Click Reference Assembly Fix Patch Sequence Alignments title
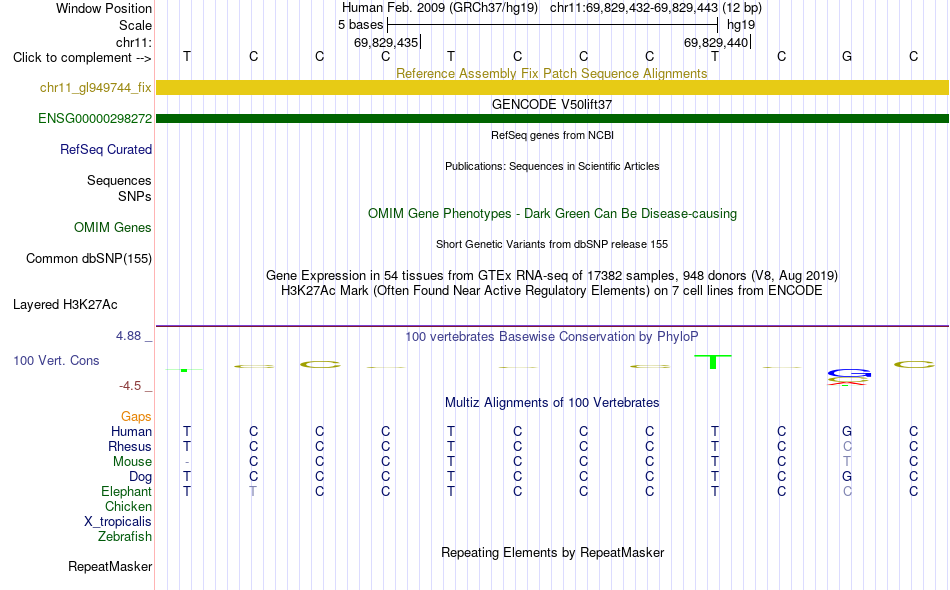Screen dimensions: 950x590 [551, 73]
